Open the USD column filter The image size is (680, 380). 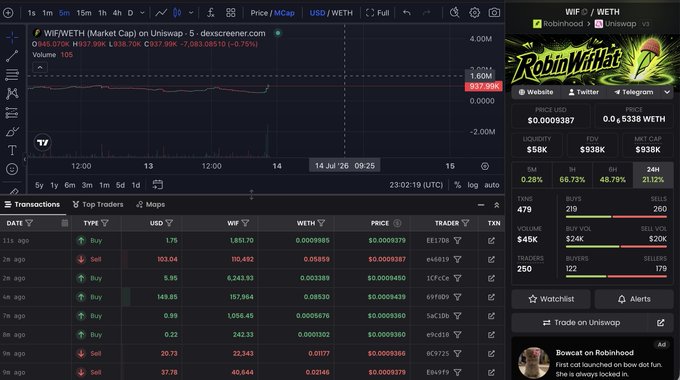(x=169, y=223)
